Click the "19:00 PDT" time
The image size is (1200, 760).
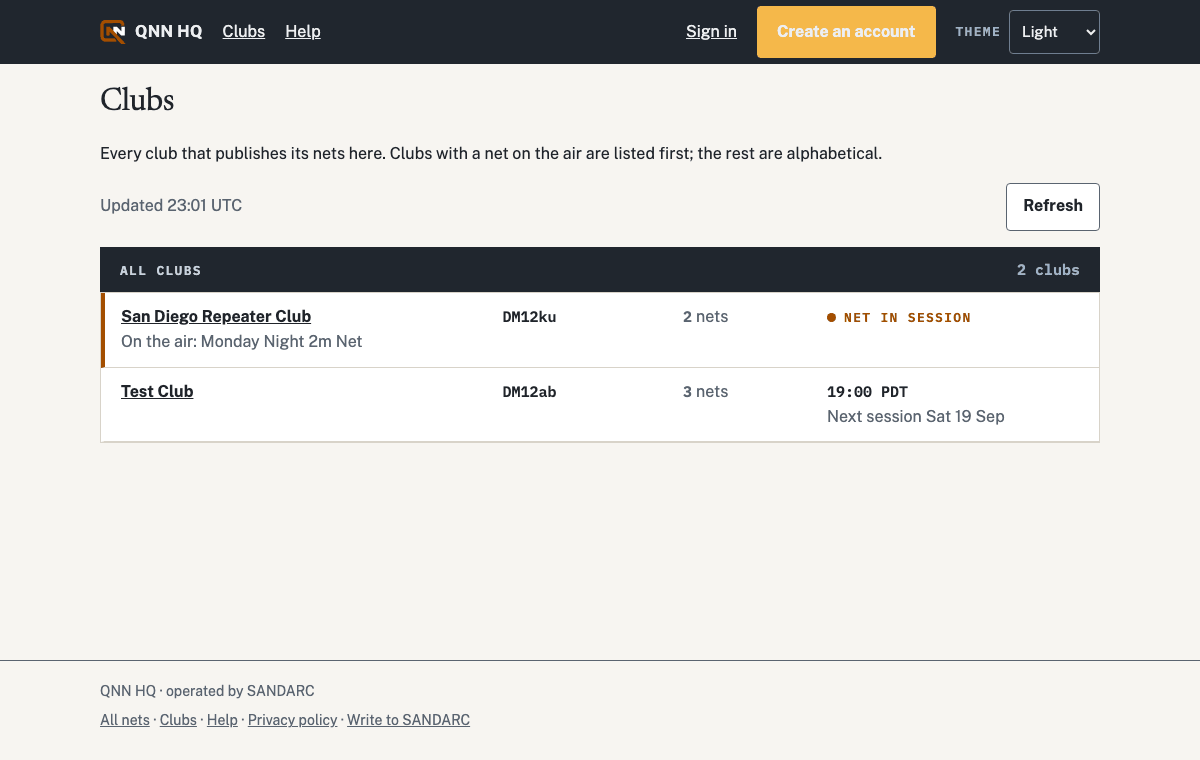(867, 392)
